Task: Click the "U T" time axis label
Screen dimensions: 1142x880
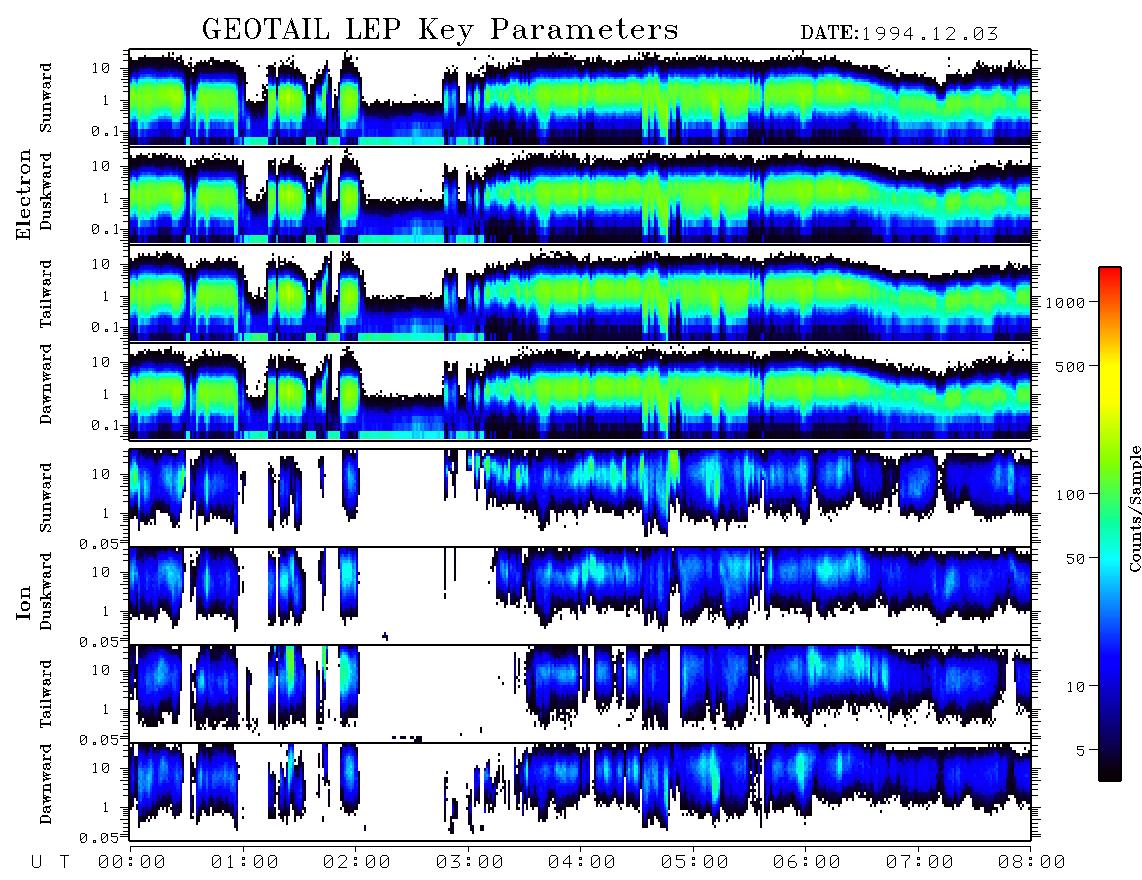Action: pyautogui.click(x=50, y=862)
